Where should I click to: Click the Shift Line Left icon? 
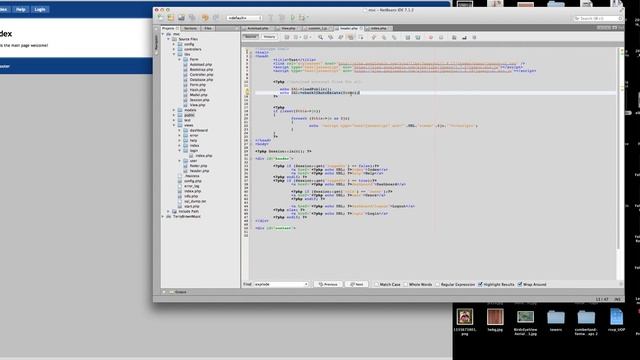pyautogui.click(x=408, y=38)
